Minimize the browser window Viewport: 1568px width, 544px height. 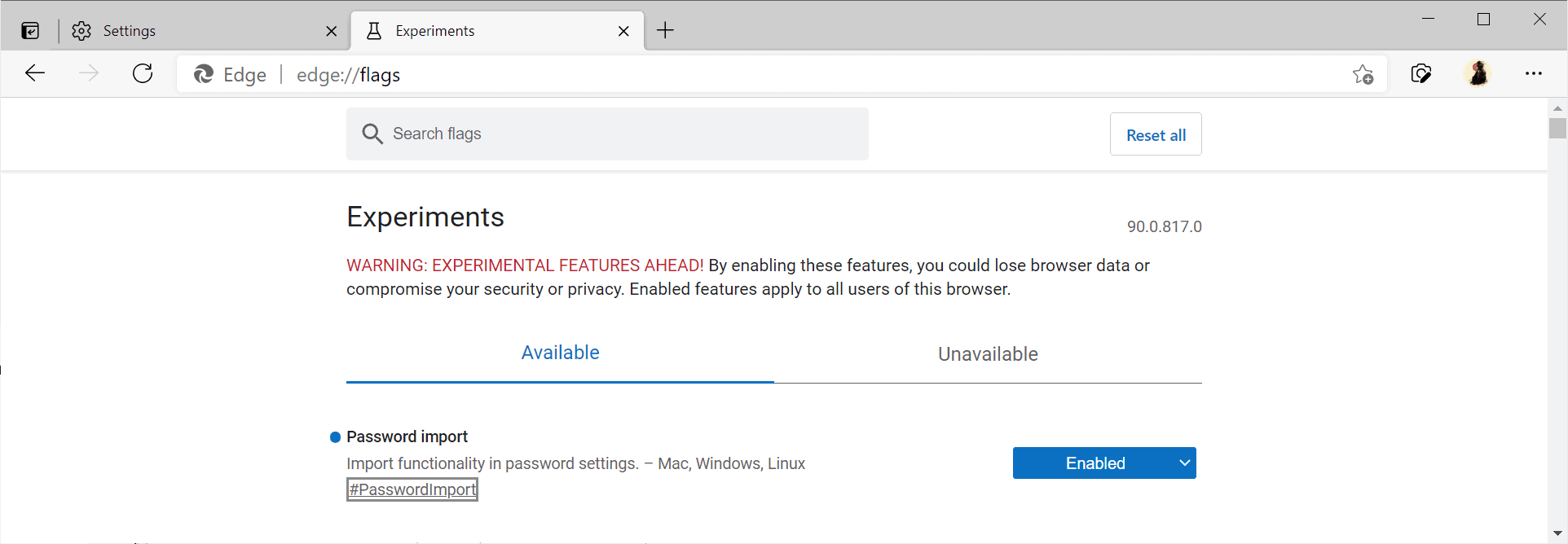pyautogui.click(x=1428, y=19)
